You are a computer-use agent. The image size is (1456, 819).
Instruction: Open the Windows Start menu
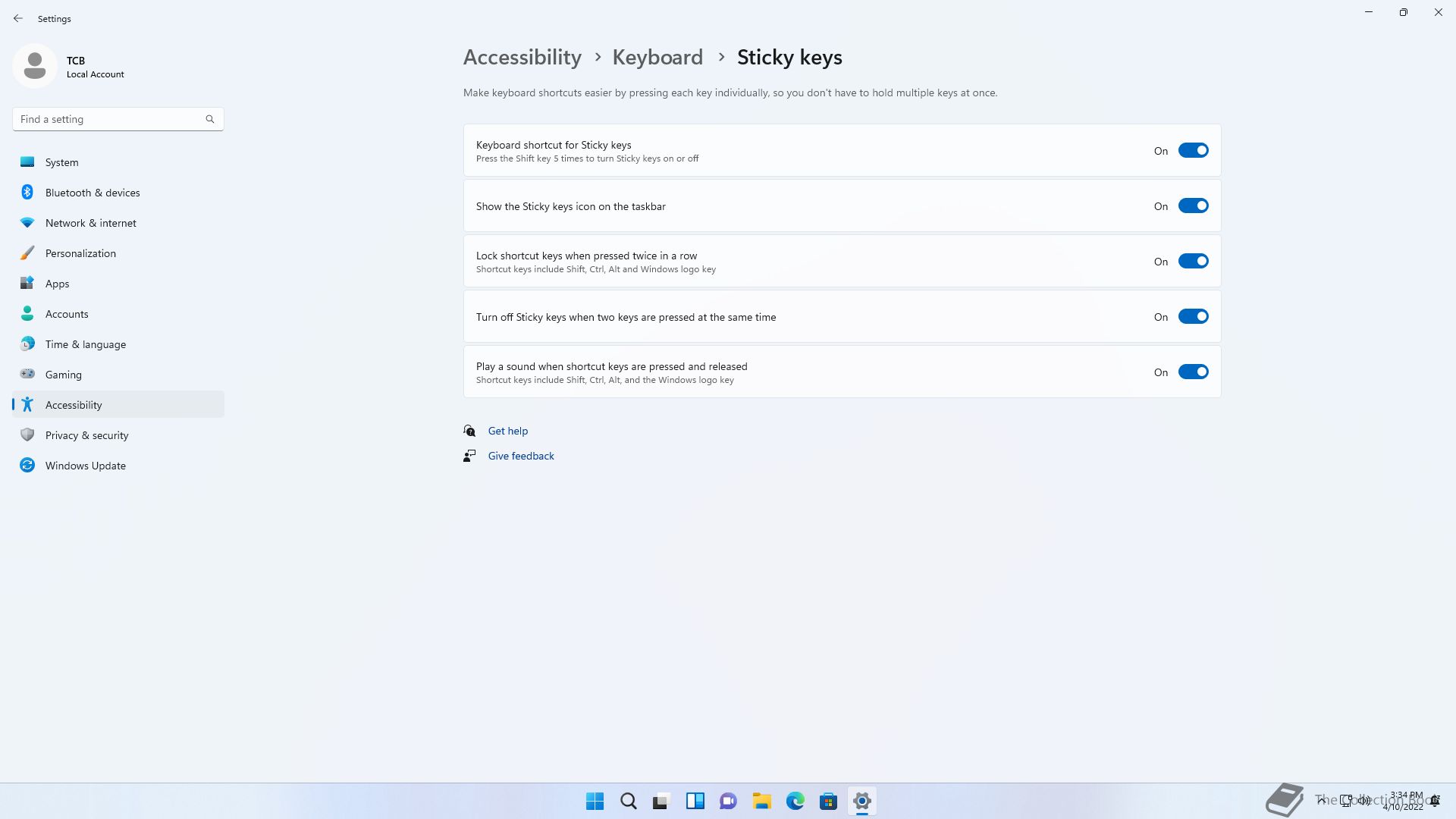click(x=595, y=801)
